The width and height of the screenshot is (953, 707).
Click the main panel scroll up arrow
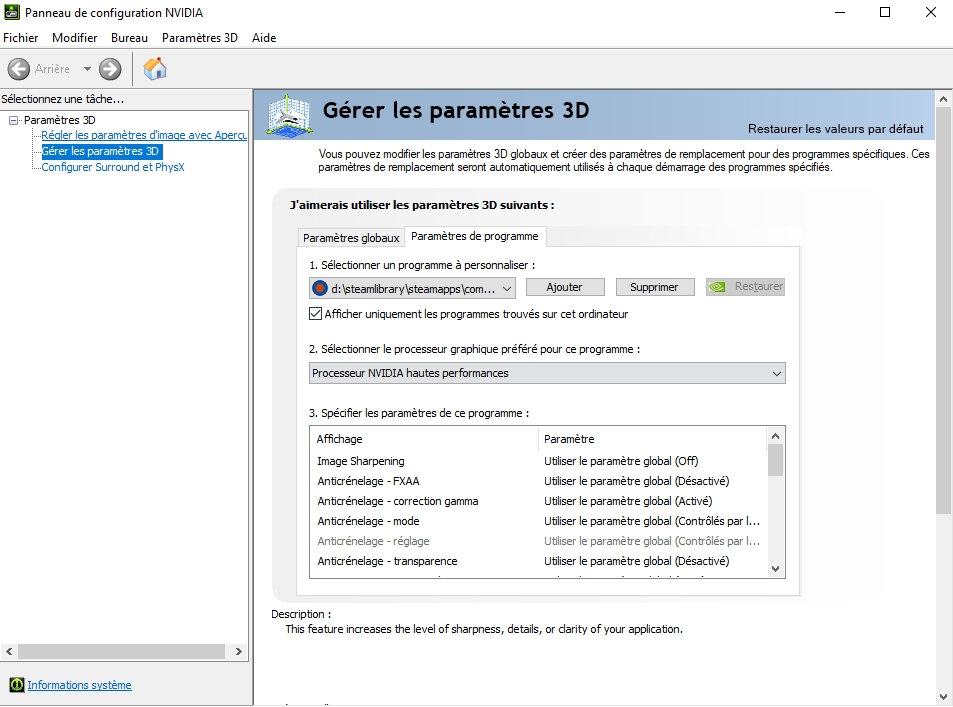pyautogui.click(x=943, y=99)
